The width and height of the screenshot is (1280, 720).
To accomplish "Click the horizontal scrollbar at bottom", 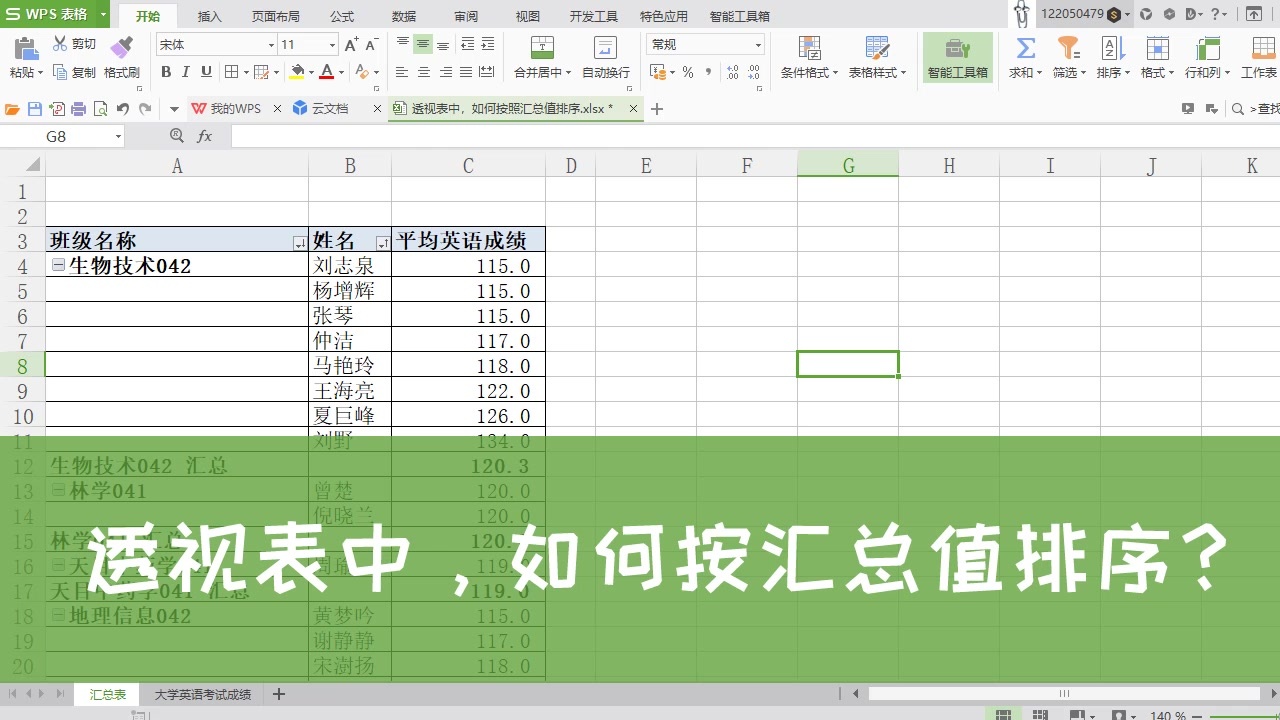I will click(1064, 694).
